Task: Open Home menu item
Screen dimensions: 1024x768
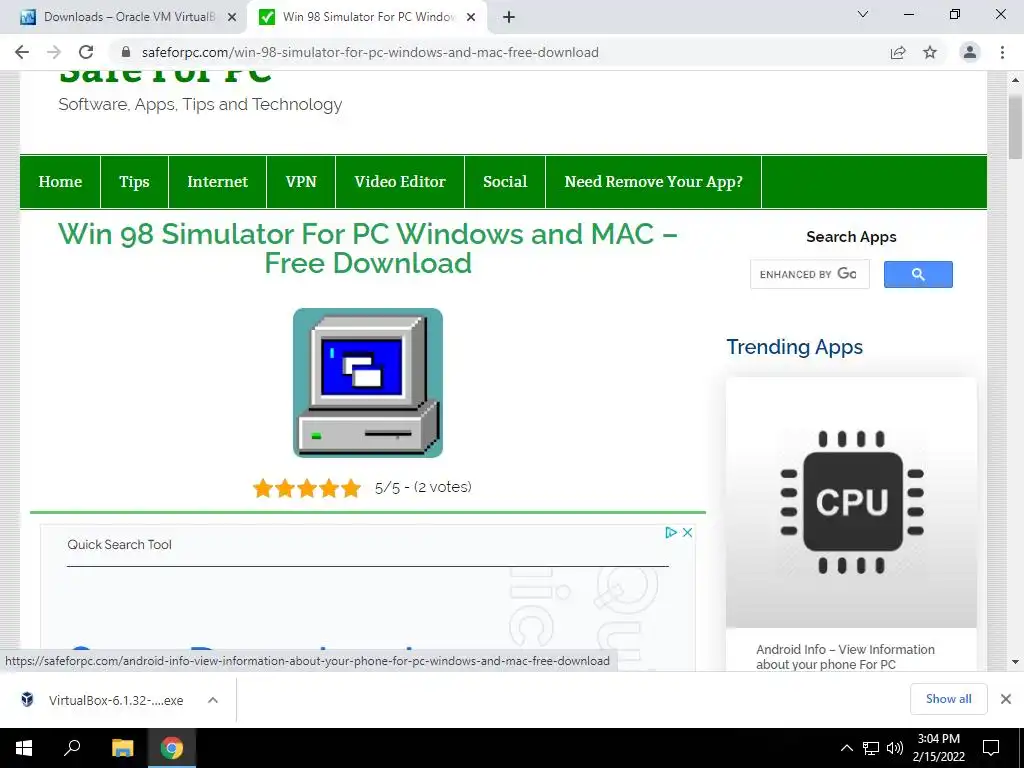Action: click(60, 182)
